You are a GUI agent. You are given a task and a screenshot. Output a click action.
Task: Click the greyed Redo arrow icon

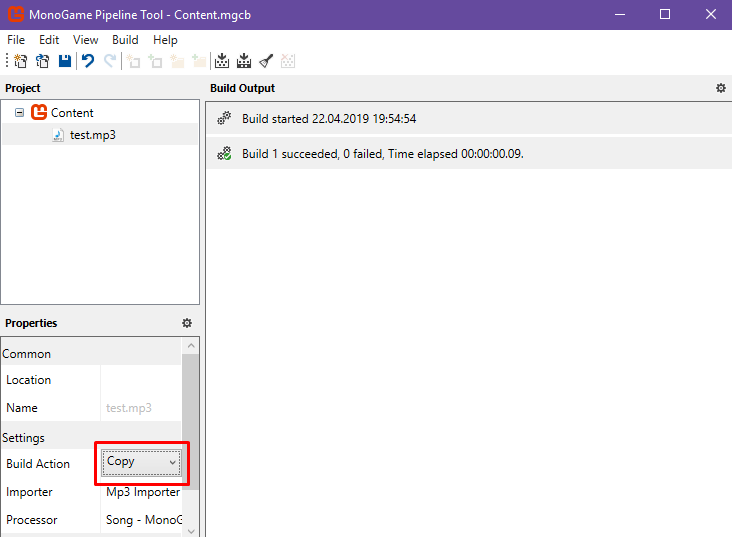coord(110,61)
